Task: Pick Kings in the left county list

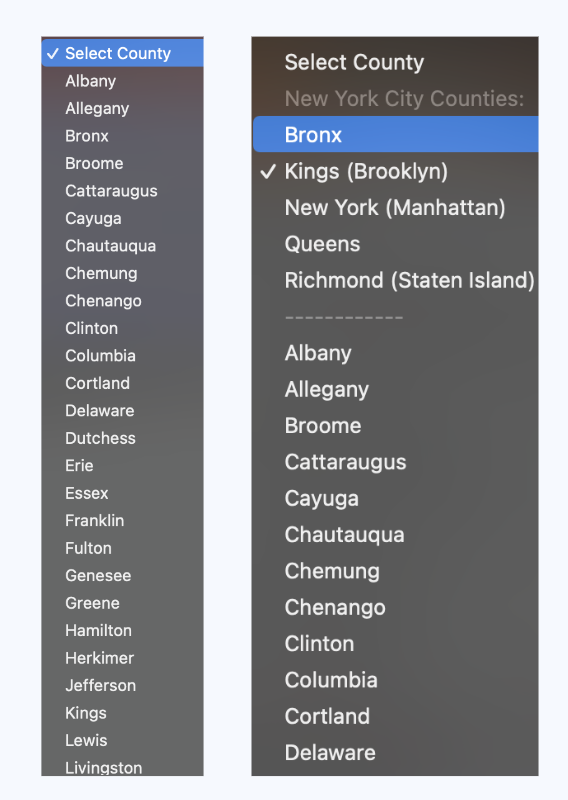Action: (122, 713)
